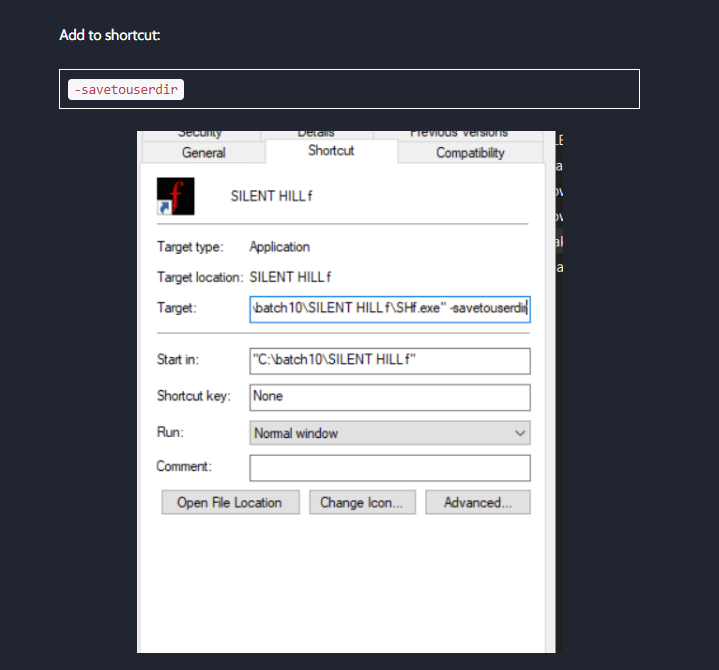Click the 'Add to shortcut:' heading text
This screenshot has width=719, height=670.
point(110,35)
